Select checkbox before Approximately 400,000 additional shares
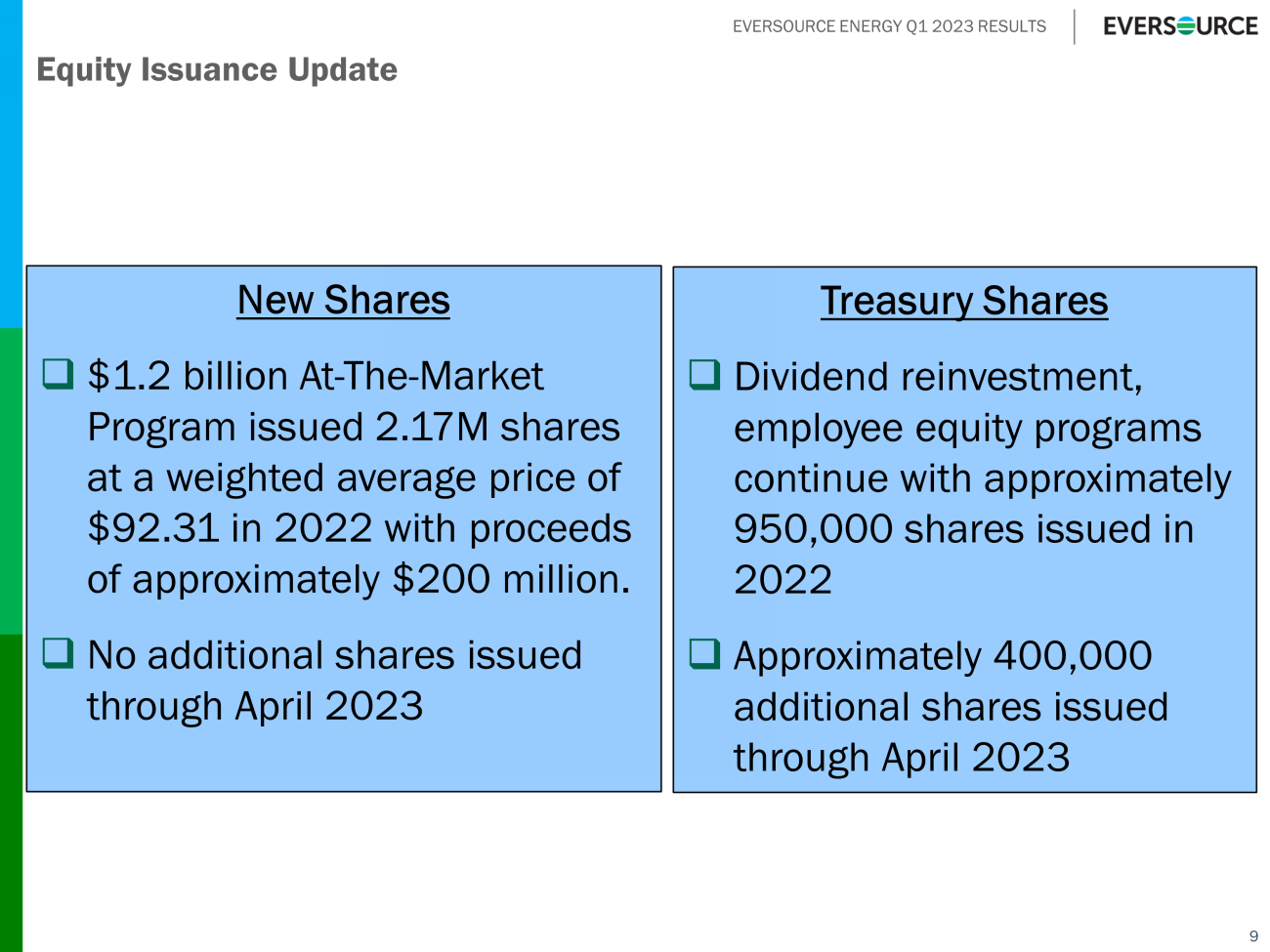Viewport: 1270px width, 952px height. tap(704, 653)
